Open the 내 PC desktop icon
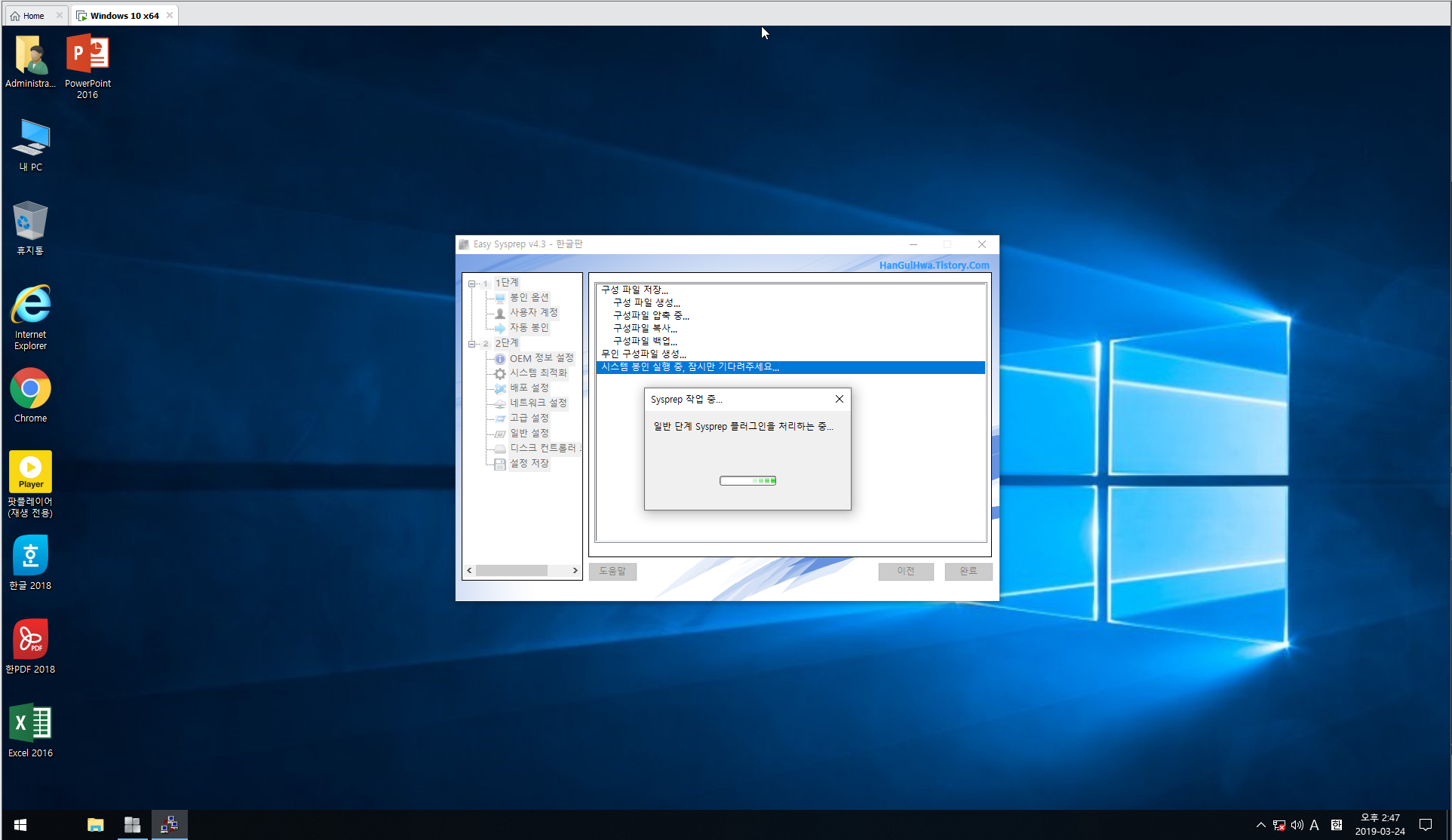The width and height of the screenshot is (1452, 840). [x=31, y=145]
